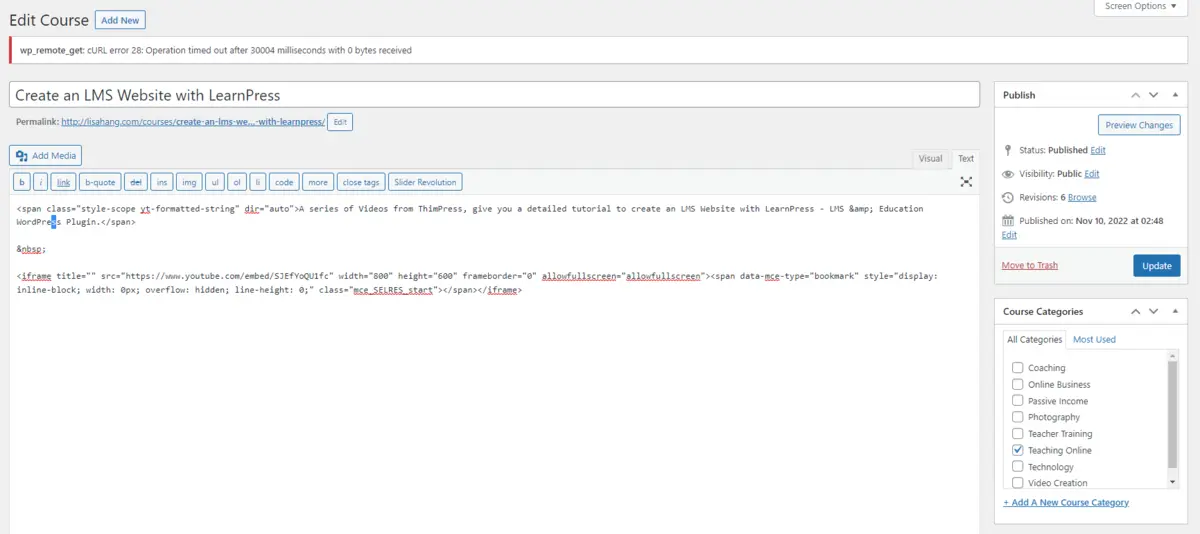Screen dimensions: 1200x534
Task: Open the Screen Options dropdown
Action: click(x=1141, y=7)
